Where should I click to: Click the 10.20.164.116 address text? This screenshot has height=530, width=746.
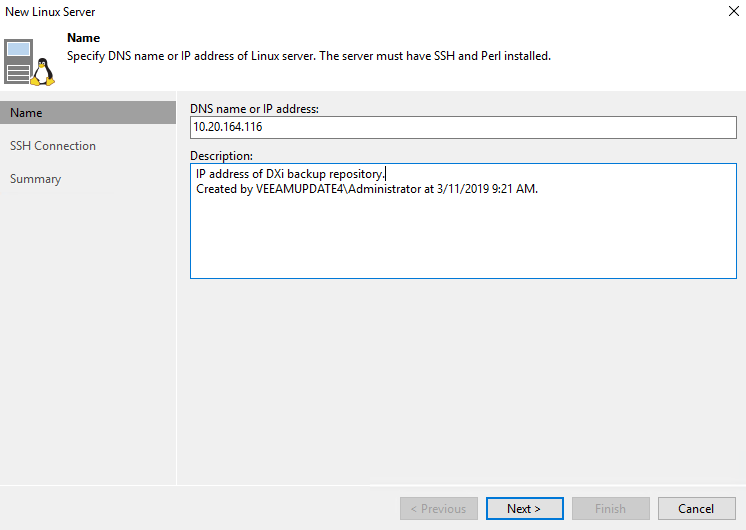click(227, 127)
